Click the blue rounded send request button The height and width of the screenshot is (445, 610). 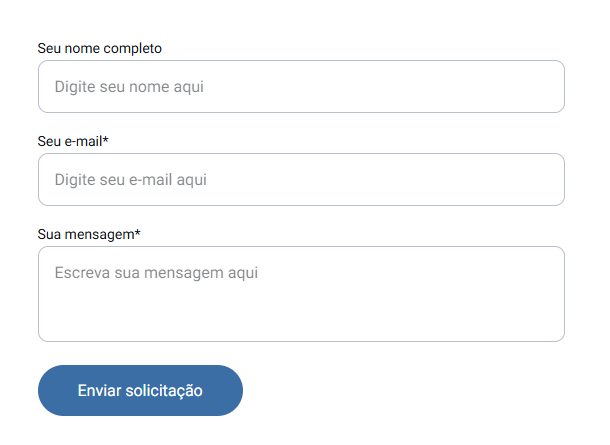click(x=140, y=390)
